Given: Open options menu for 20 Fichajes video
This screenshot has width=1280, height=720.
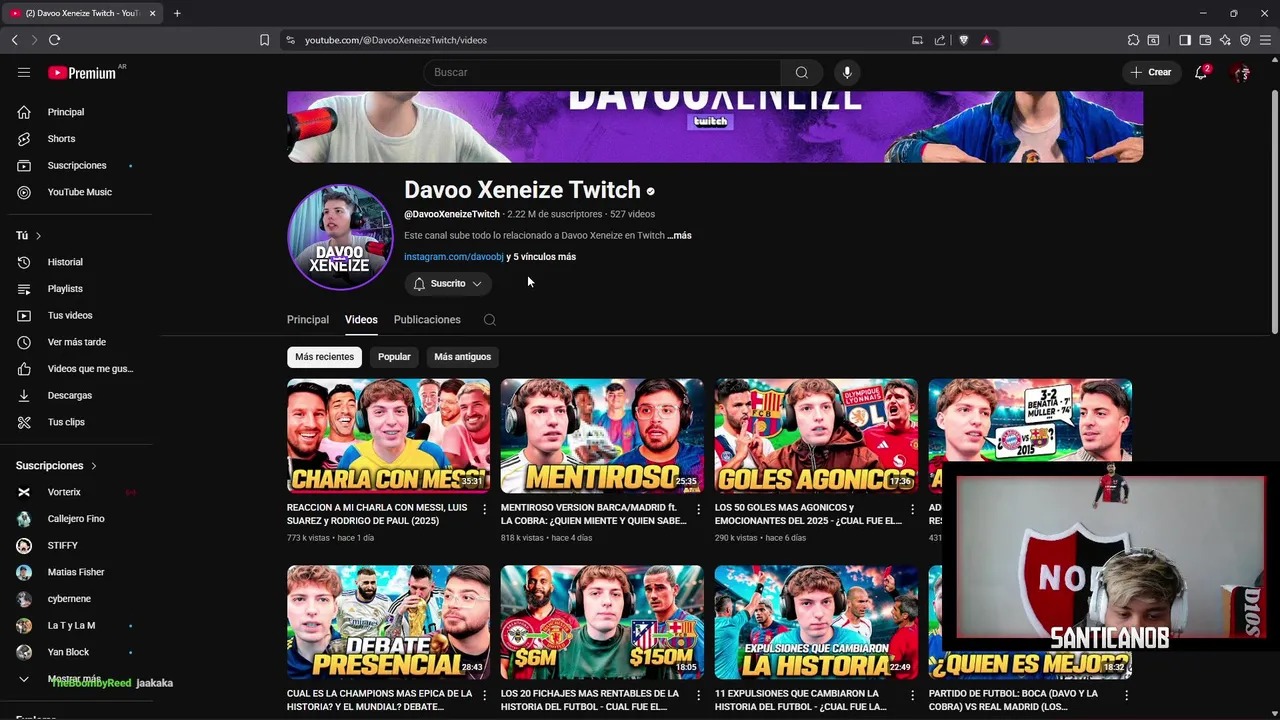Looking at the screenshot, I should click(698, 696).
